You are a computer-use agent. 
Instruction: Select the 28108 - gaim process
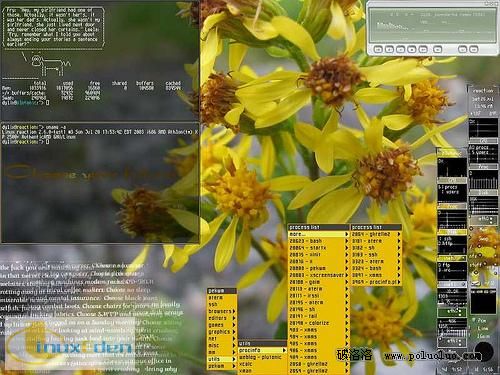click(x=318, y=282)
